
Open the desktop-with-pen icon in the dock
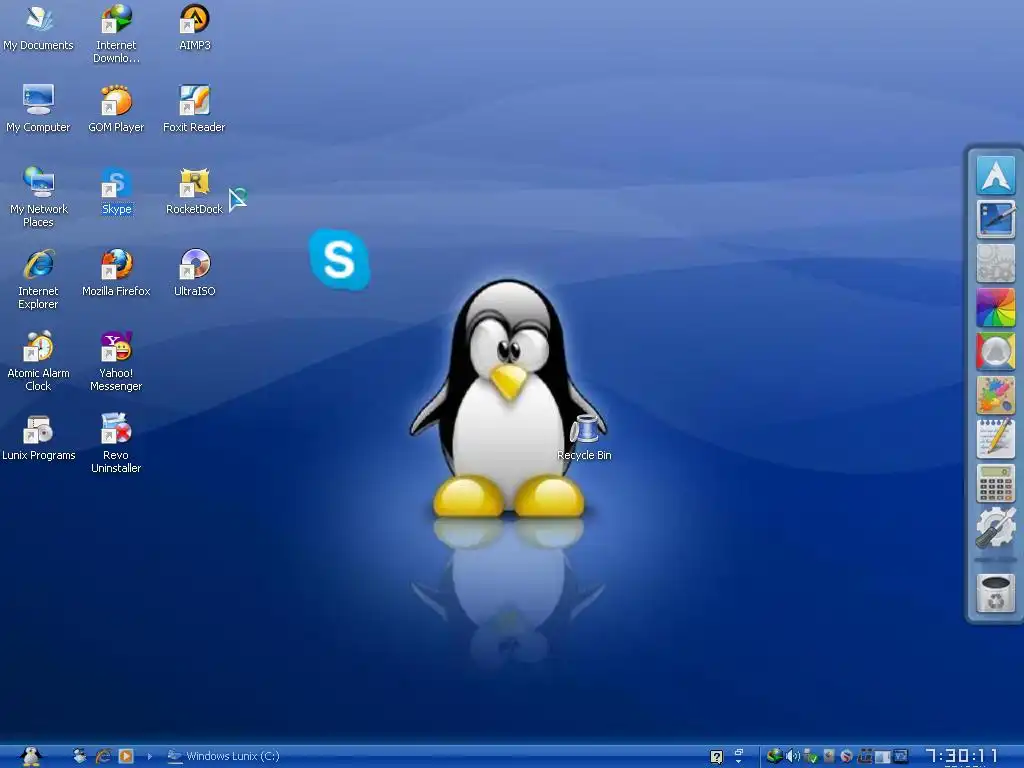coord(995,219)
